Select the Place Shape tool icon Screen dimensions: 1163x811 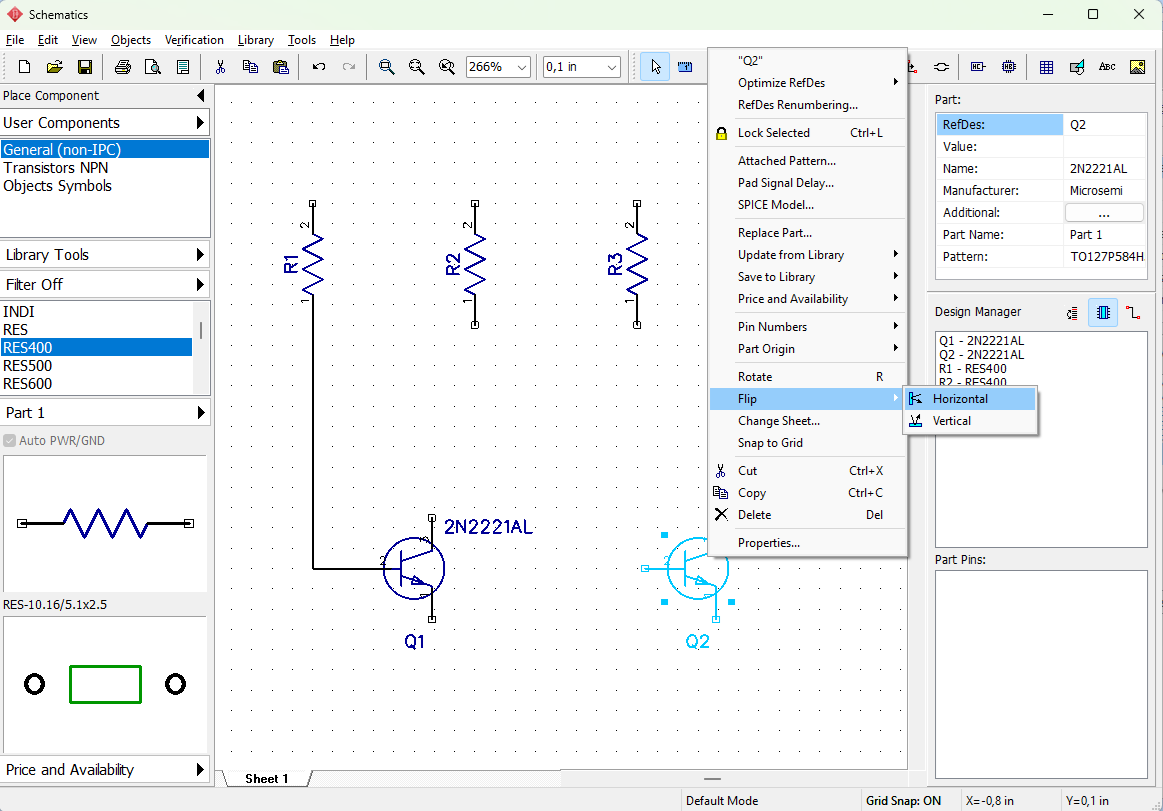pos(1077,67)
